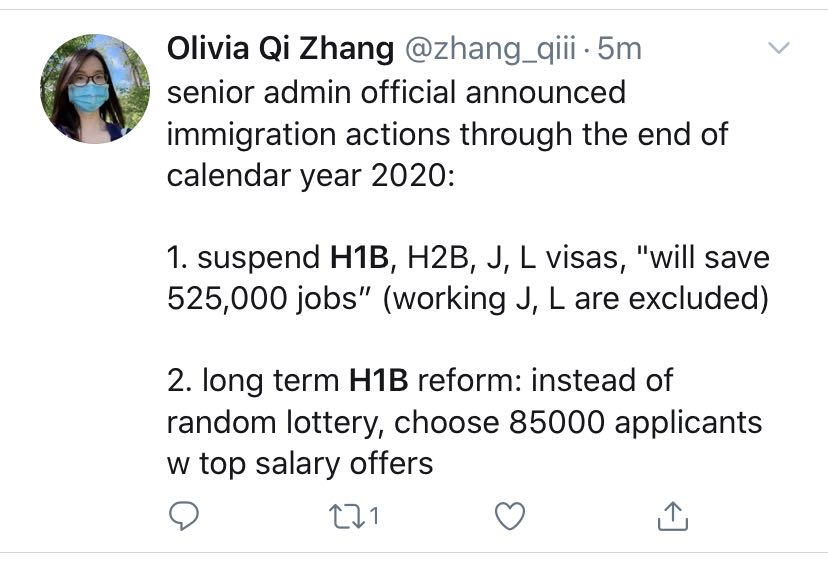The image size is (828, 570).
Task: Click the 'random lottery' text
Action: (273, 423)
